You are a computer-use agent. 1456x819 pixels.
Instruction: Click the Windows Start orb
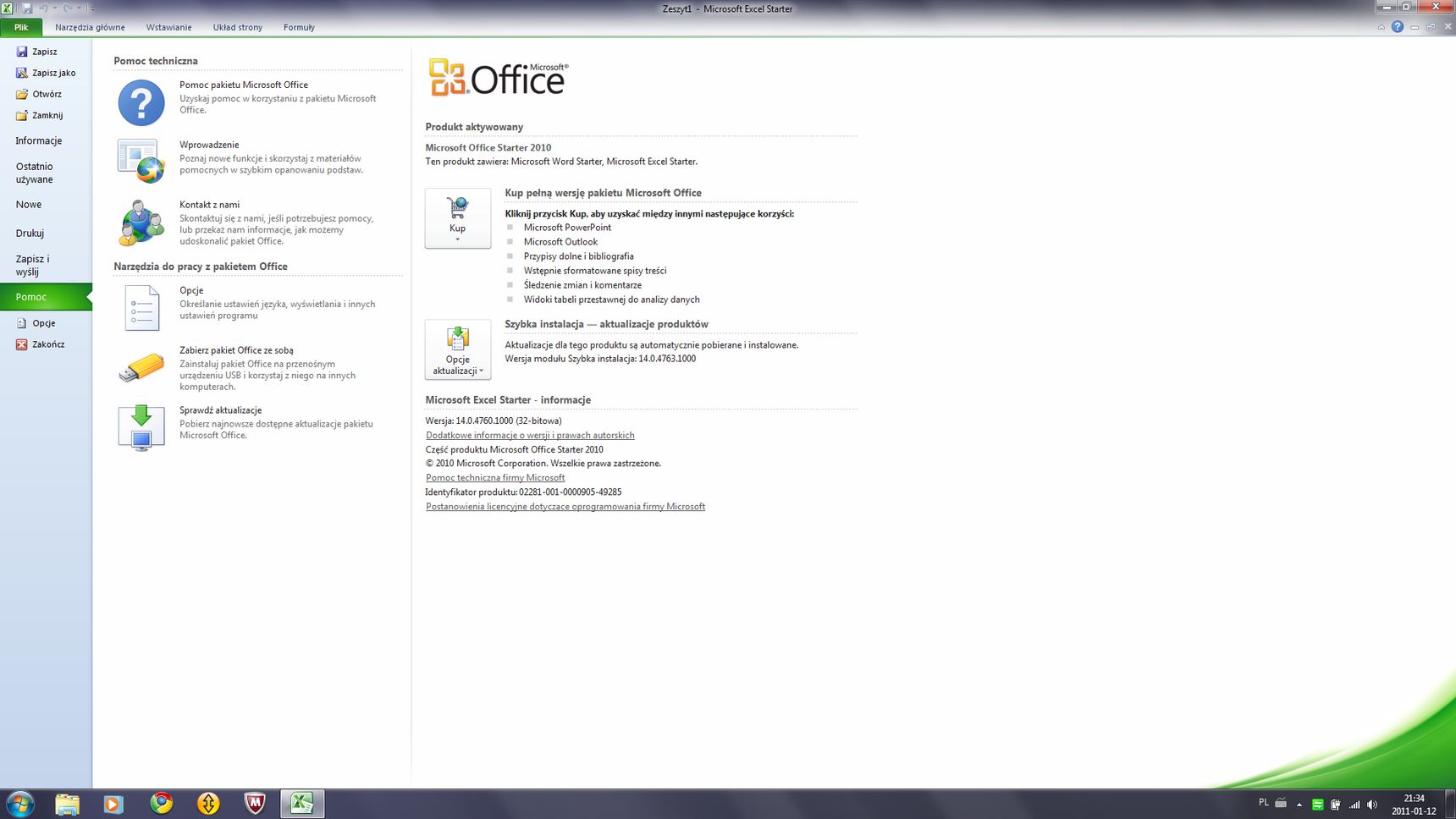coord(19,803)
